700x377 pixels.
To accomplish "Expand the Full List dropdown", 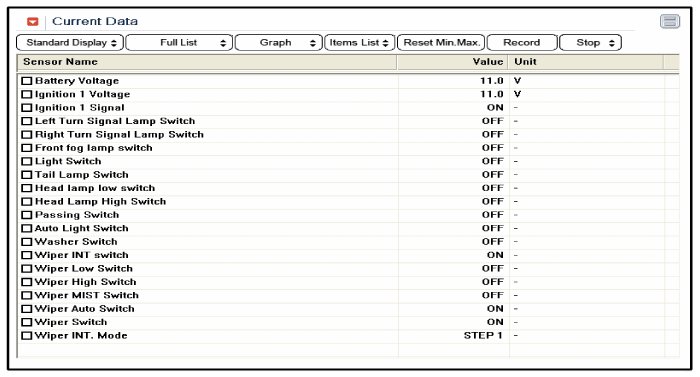I will pos(179,43).
